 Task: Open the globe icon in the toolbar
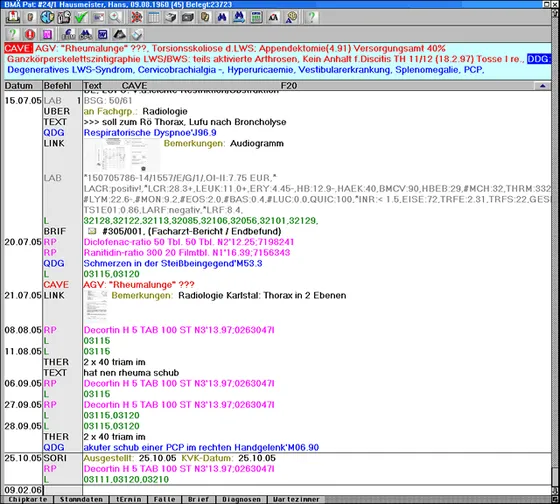[47, 17]
